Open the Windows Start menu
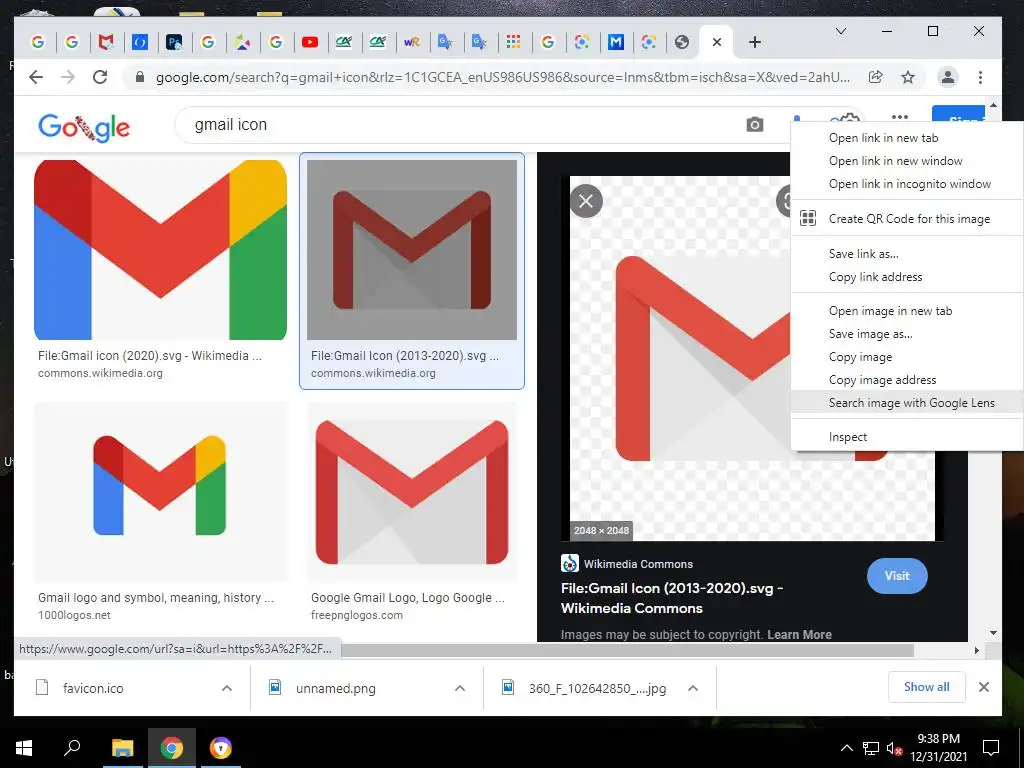 pyautogui.click(x=24, y=748)
